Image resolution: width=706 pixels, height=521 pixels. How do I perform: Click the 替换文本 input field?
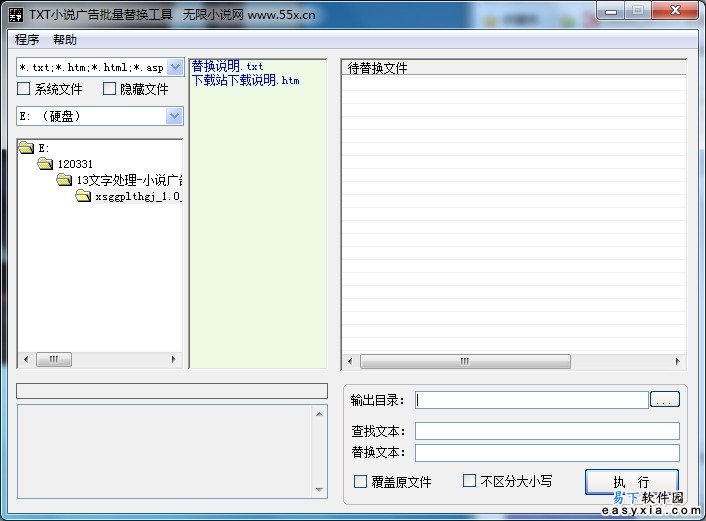[547, 453]
